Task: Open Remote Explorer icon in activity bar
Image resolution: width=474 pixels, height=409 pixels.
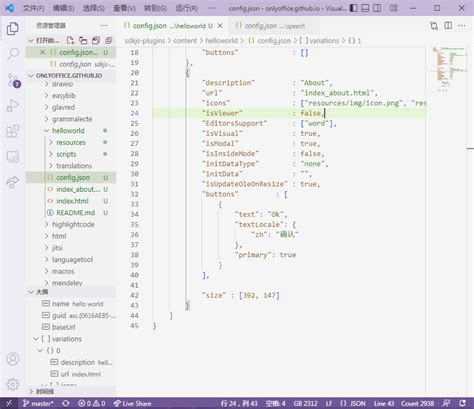Action: 13,157
